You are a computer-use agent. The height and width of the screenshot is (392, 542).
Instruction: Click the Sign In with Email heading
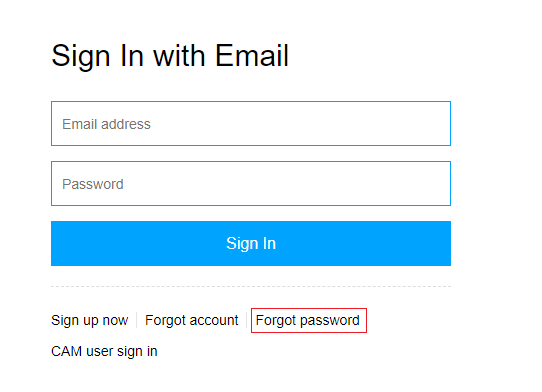click(x=170, y=56)
